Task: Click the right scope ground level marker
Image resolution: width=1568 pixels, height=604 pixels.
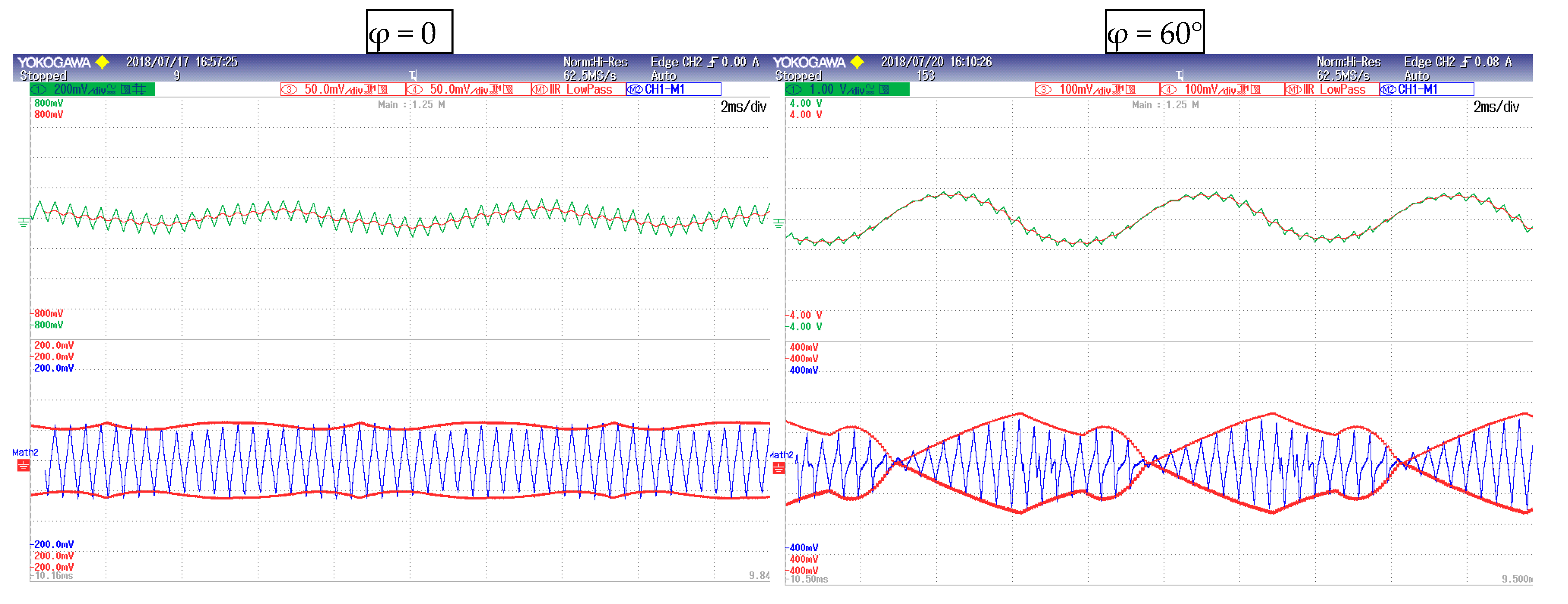Action: click(778, 223)
